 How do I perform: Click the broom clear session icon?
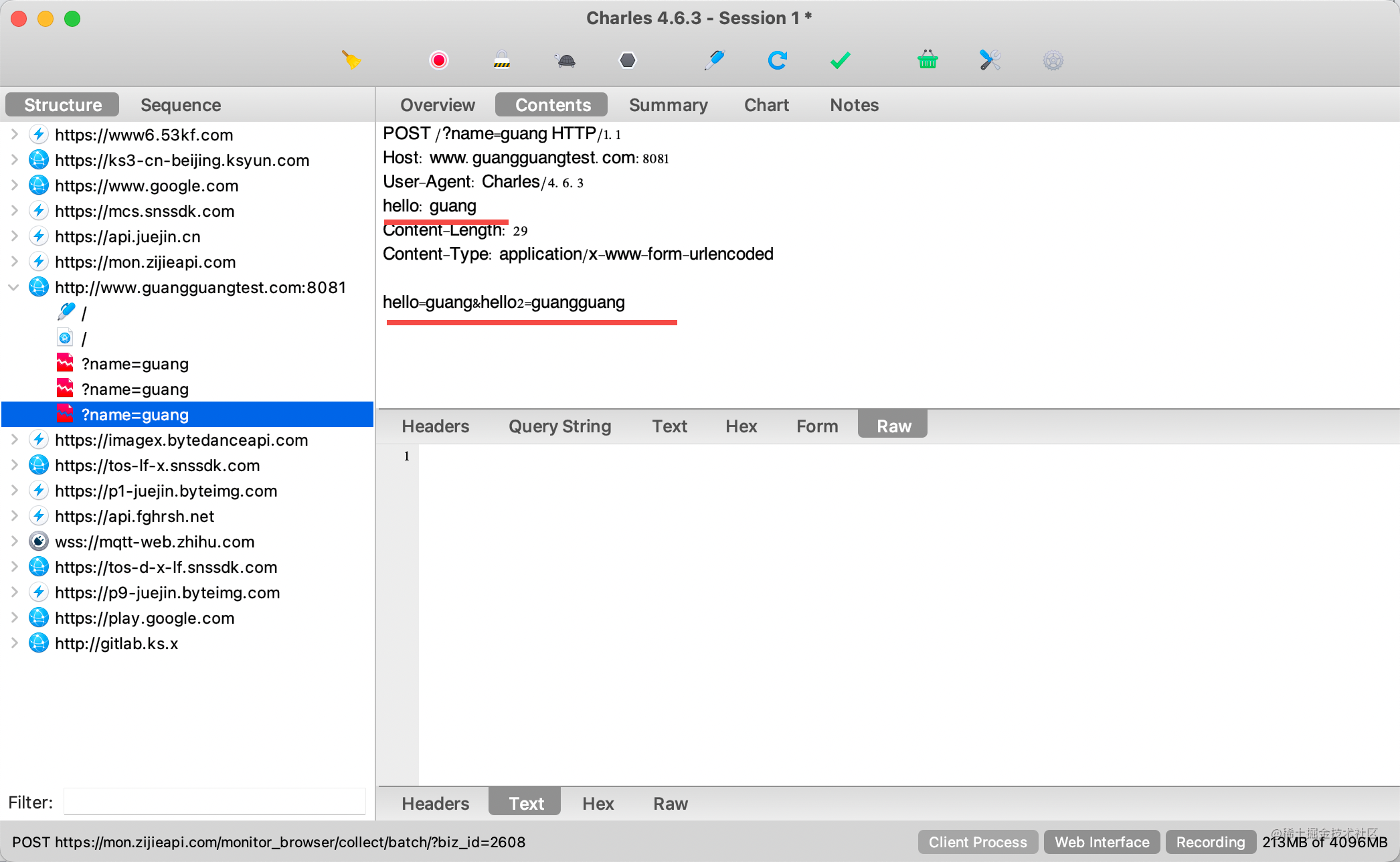[351, 60]
